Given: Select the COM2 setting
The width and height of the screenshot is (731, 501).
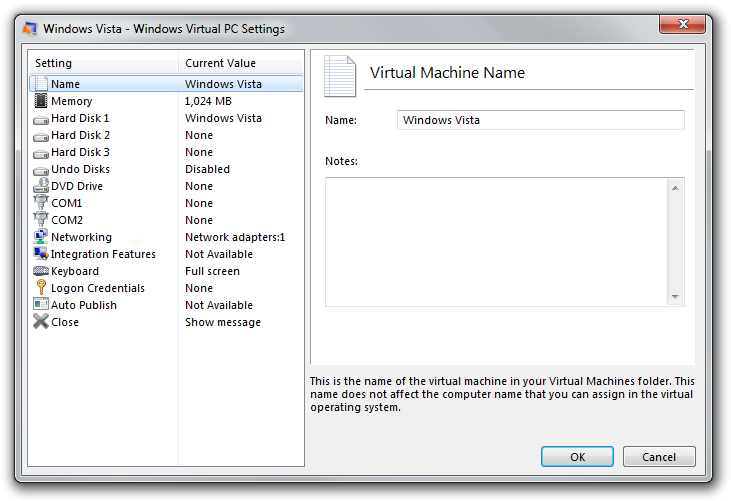Looking at the screenshot, I should click(x=67, y=220).
